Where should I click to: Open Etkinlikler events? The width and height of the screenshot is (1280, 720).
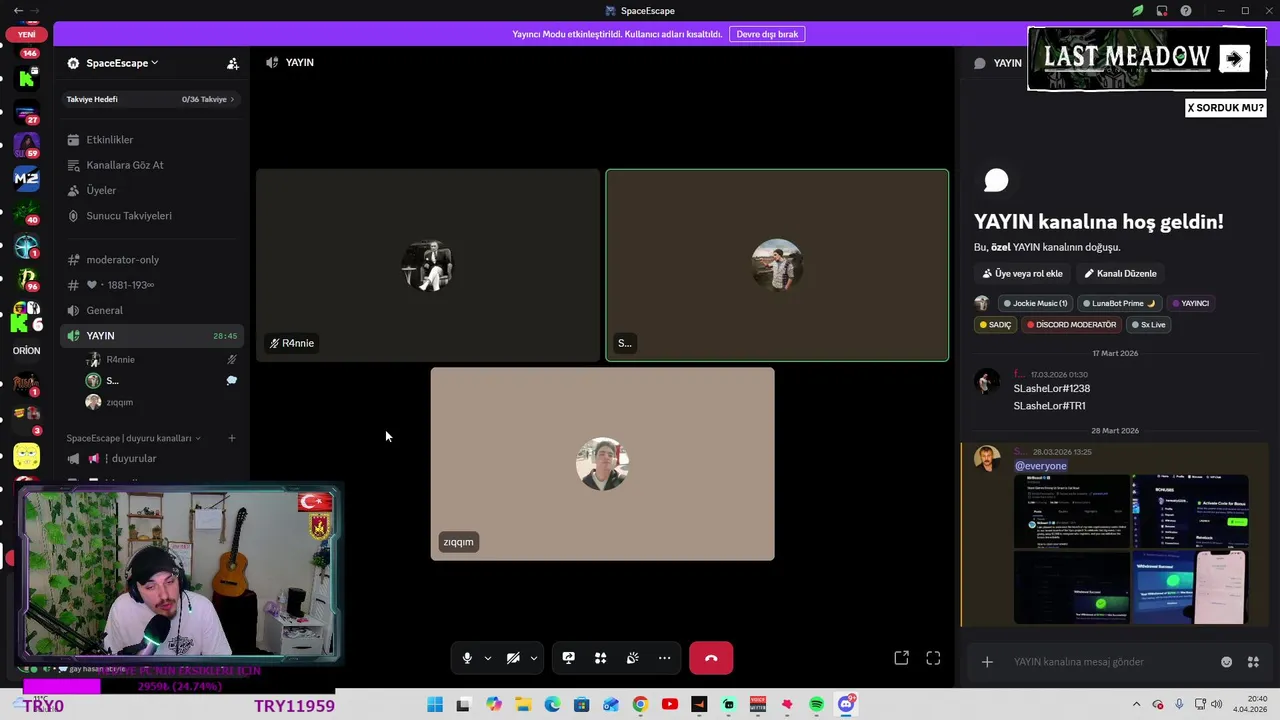pyautogui.click(x=153, y=140)
